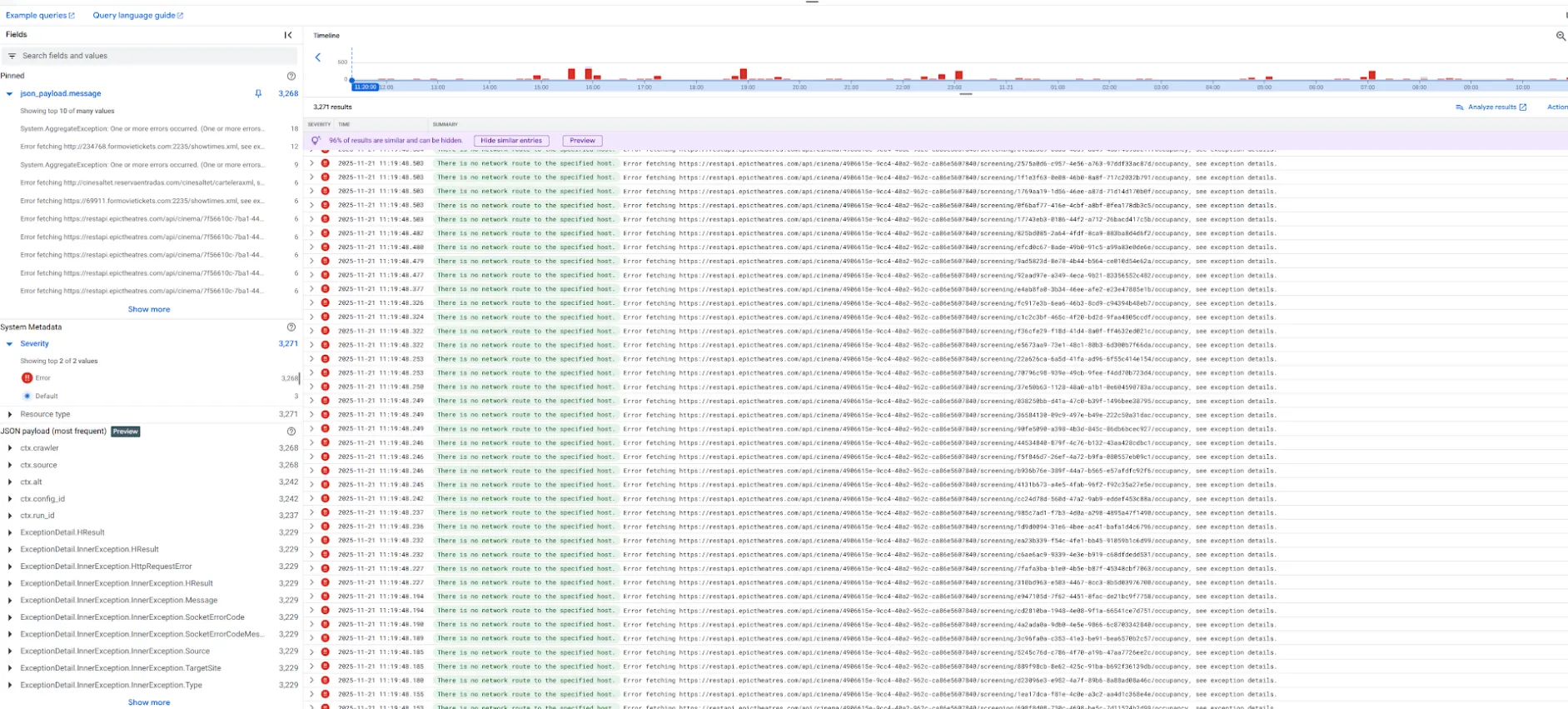Expand ExceptionDetail.InnerException.HttpRequestError field
The width and height of the screenshot is (1568, 709).
(9, 567)
